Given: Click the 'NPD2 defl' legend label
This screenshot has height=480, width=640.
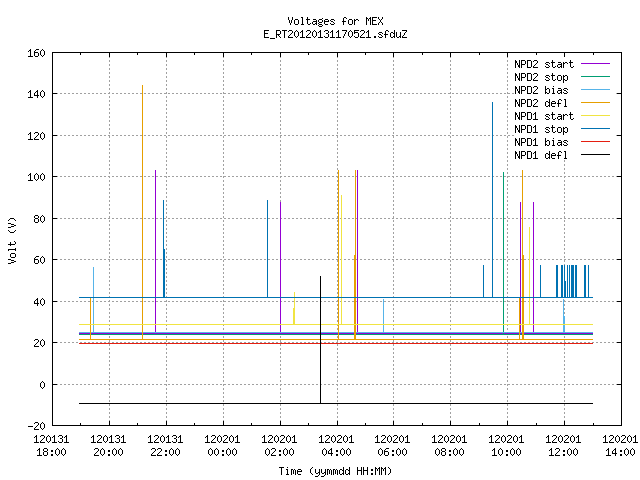Looking at the screenshot, I should [541, 103].
